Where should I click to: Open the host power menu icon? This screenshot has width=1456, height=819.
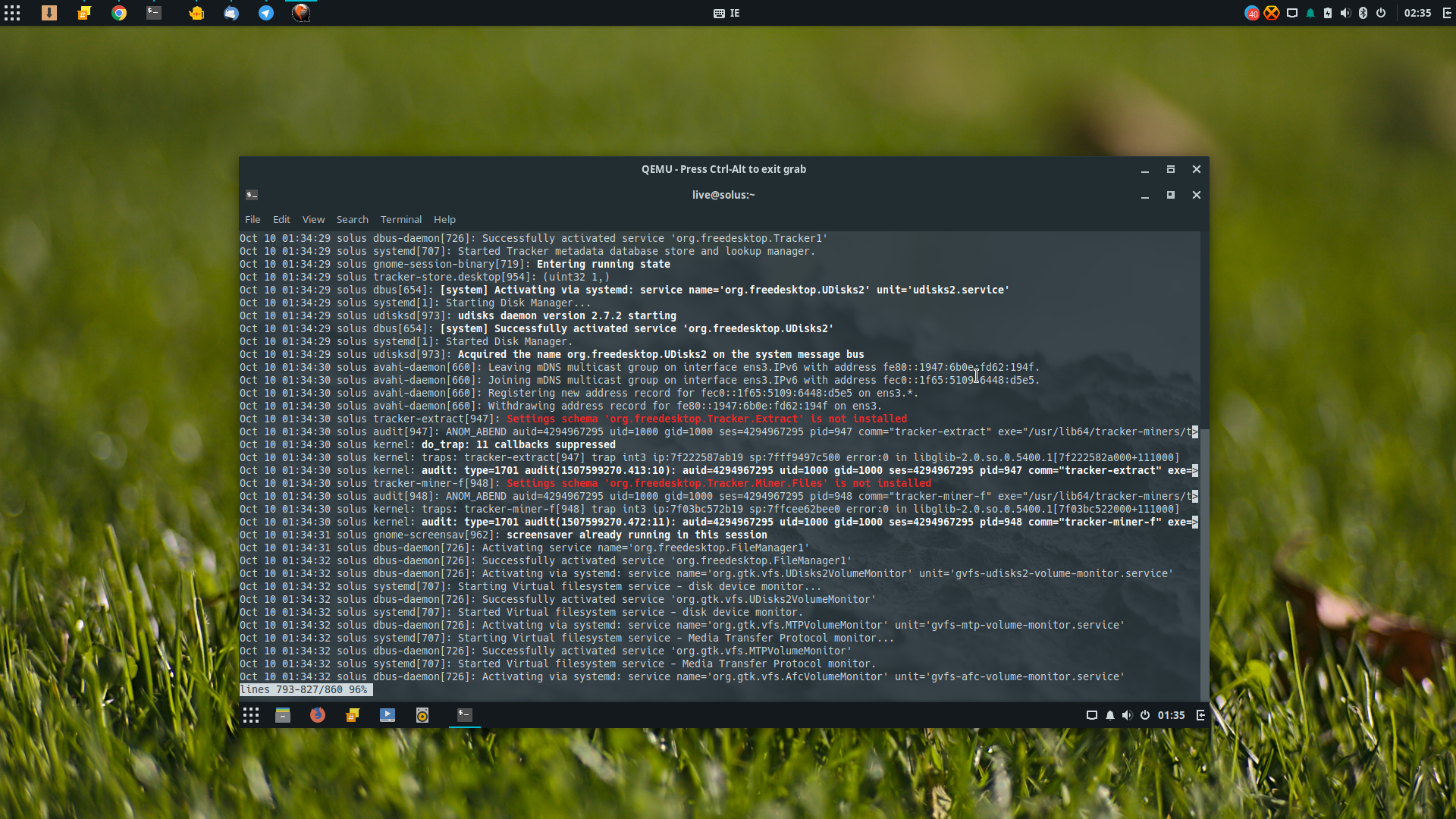click(1381, 13)
